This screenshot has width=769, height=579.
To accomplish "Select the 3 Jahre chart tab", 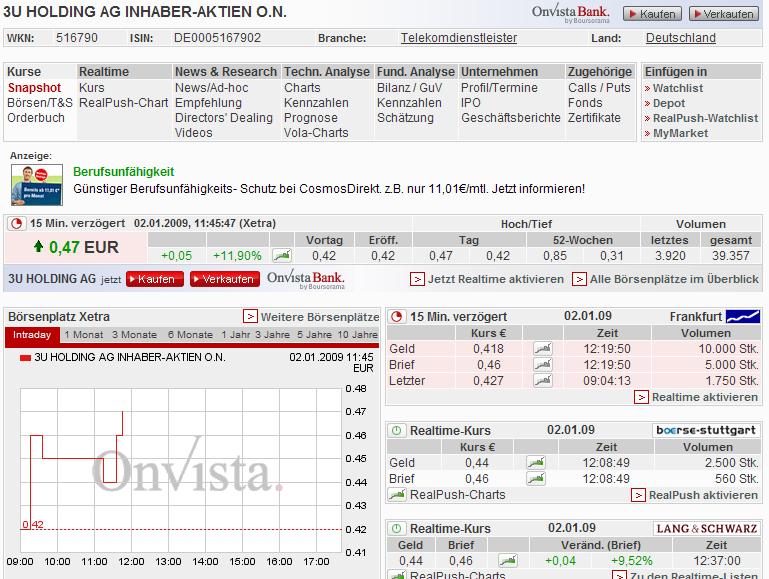I will (275, 335).
